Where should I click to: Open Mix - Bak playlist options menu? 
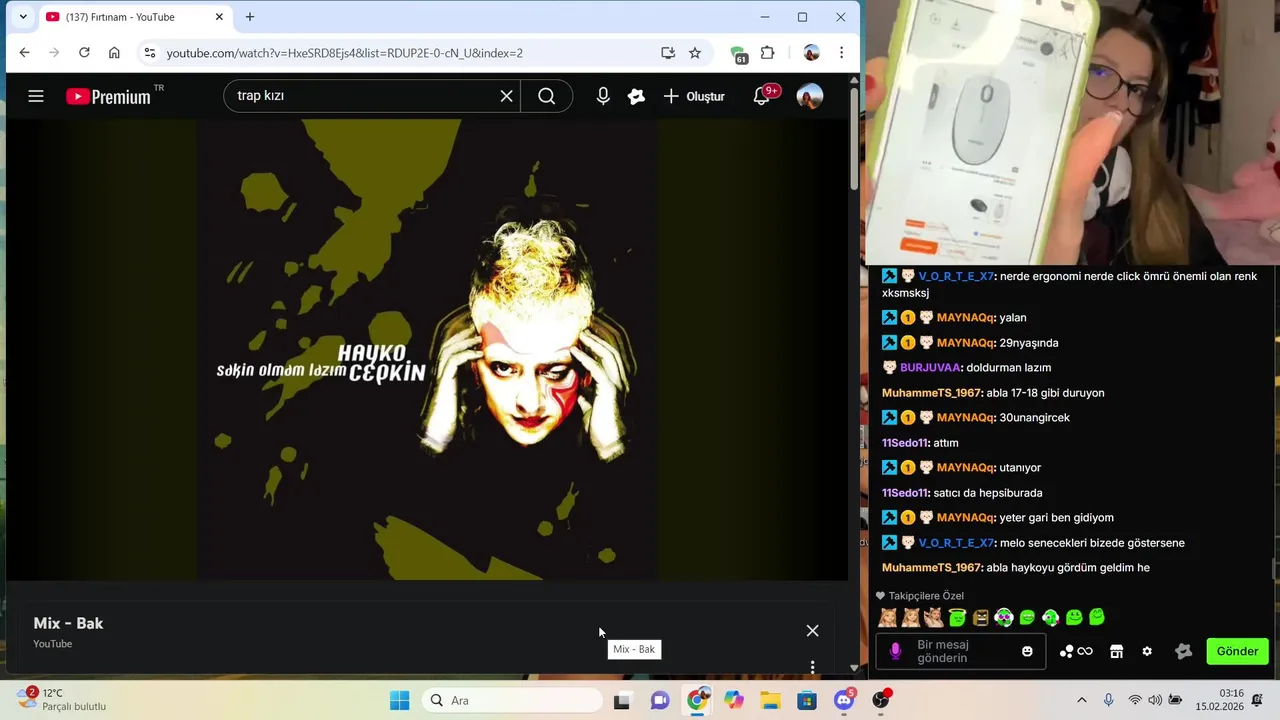(x=812, y=666)
